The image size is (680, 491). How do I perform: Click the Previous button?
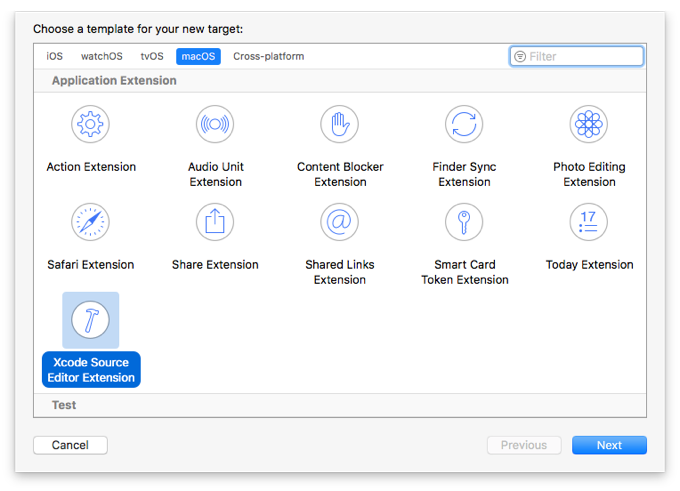pyautogui.click(x=524, y=445)
